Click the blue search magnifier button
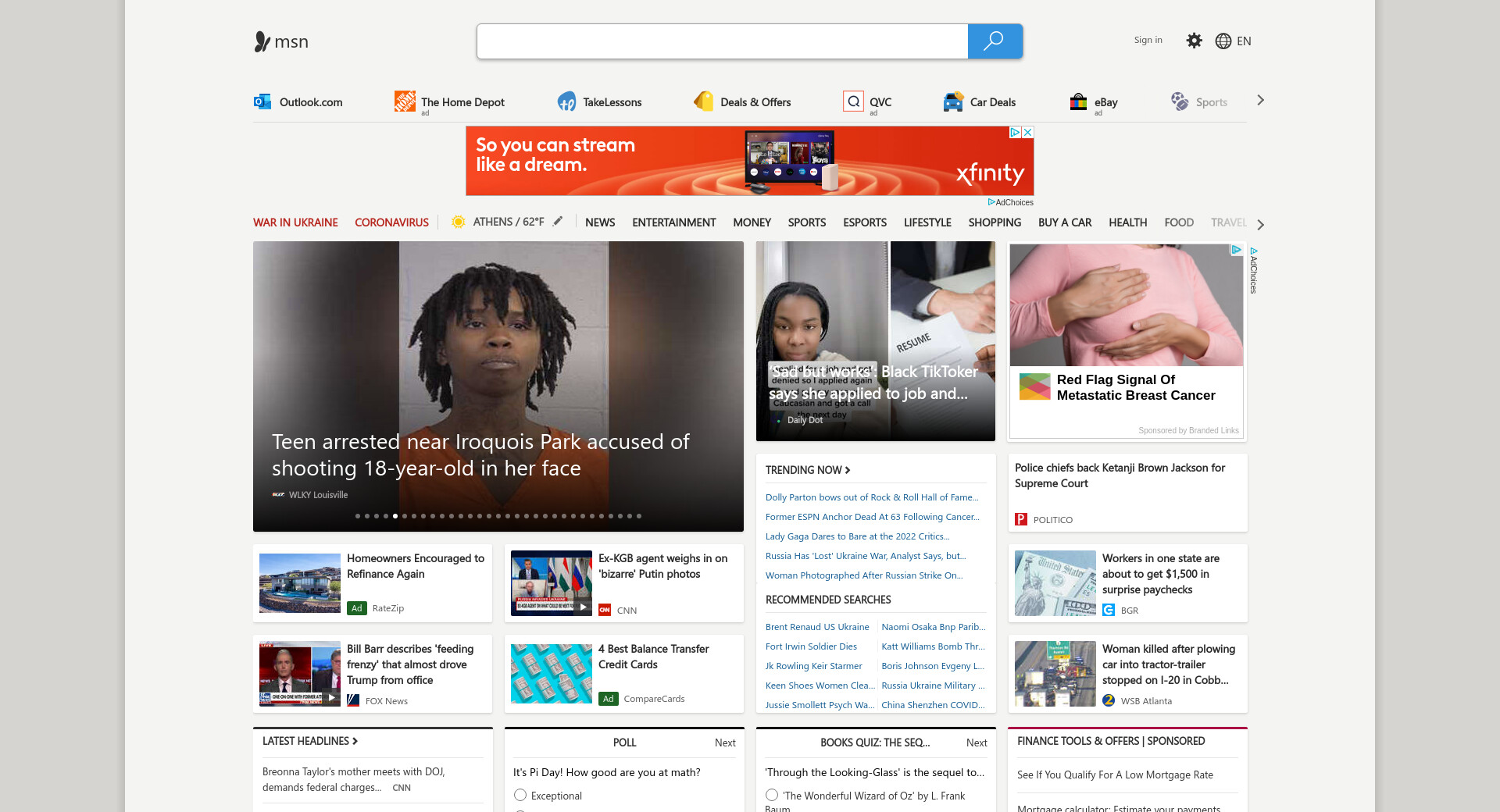 tap(995, 41)
